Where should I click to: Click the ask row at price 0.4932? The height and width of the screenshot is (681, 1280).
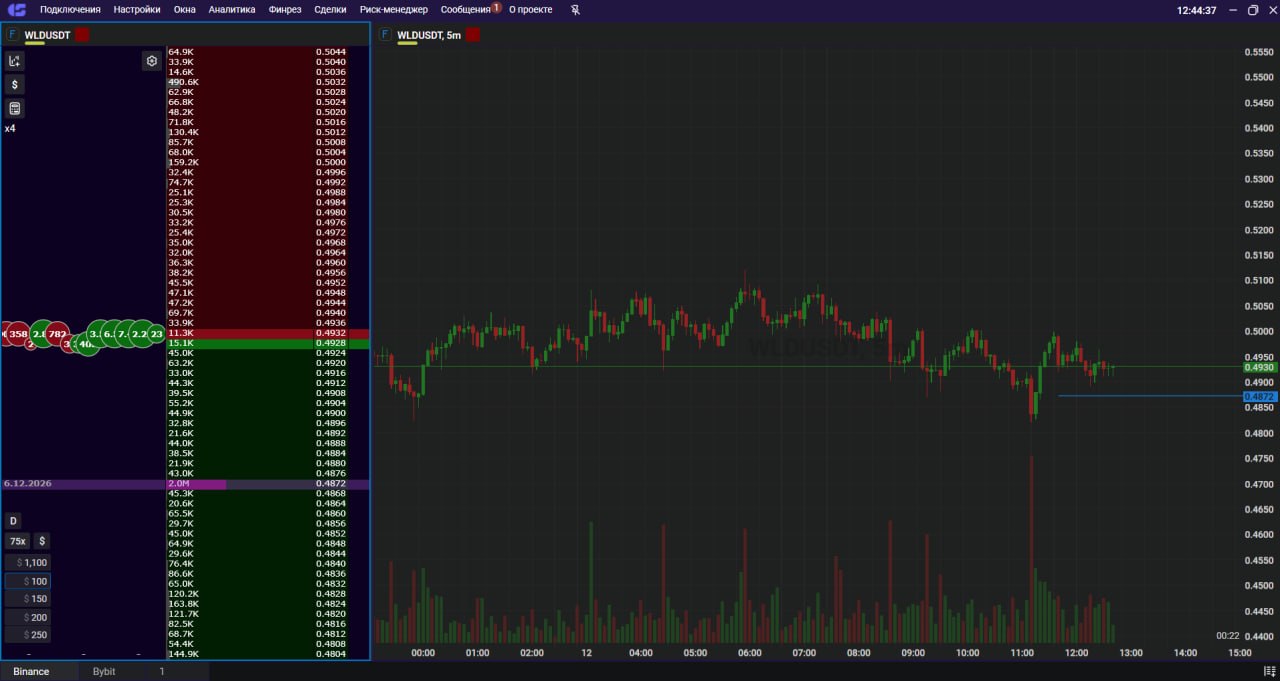[268, 333]
